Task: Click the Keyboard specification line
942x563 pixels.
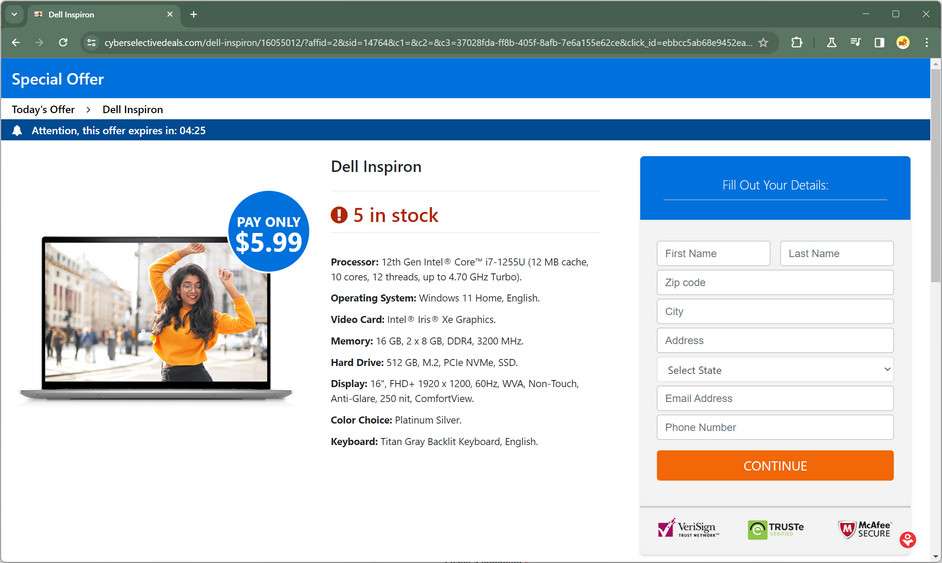Action: click(434, 442)
